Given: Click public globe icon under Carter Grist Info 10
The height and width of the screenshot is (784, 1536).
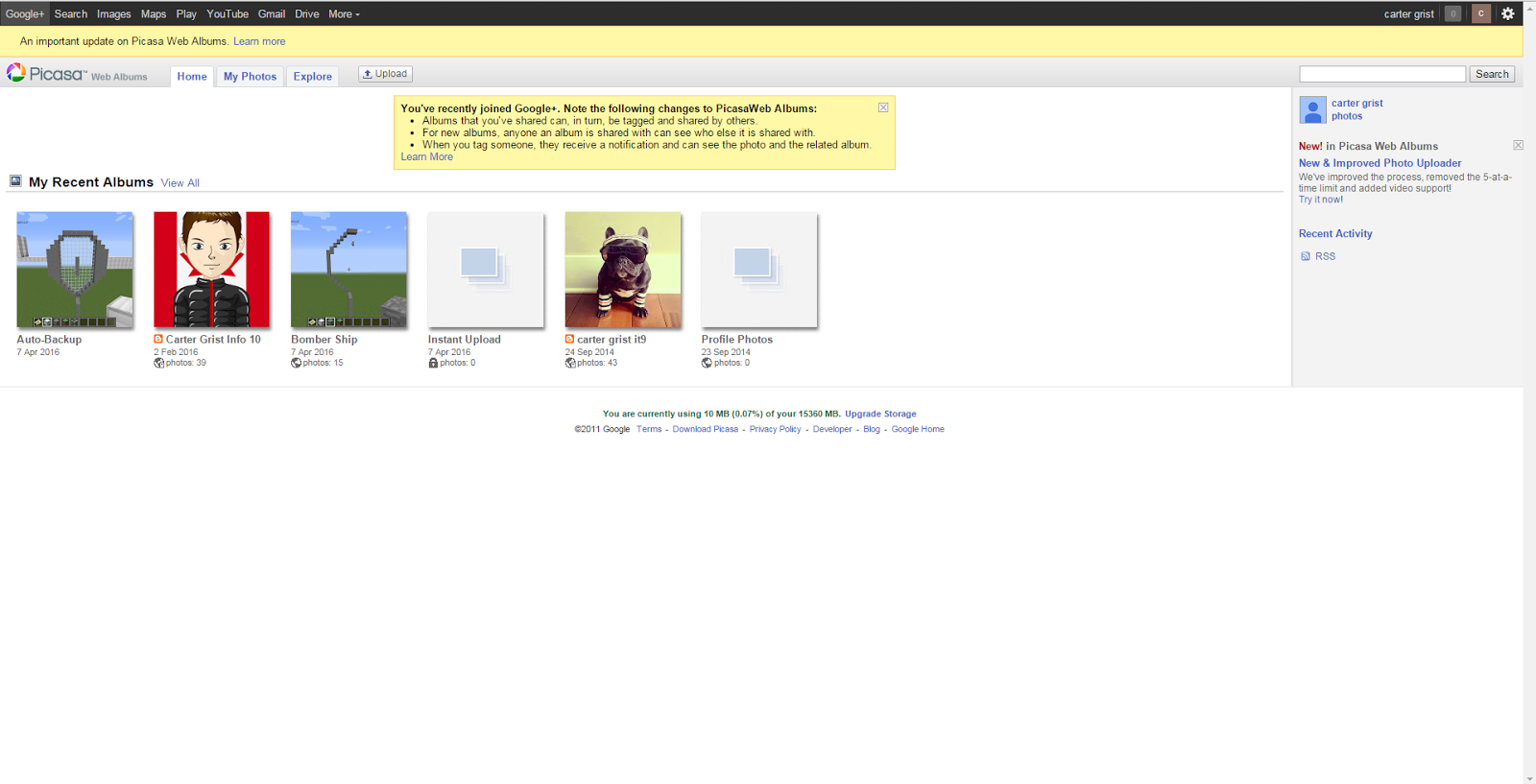Looking at the screenshot, I should (x=159, y=363).
